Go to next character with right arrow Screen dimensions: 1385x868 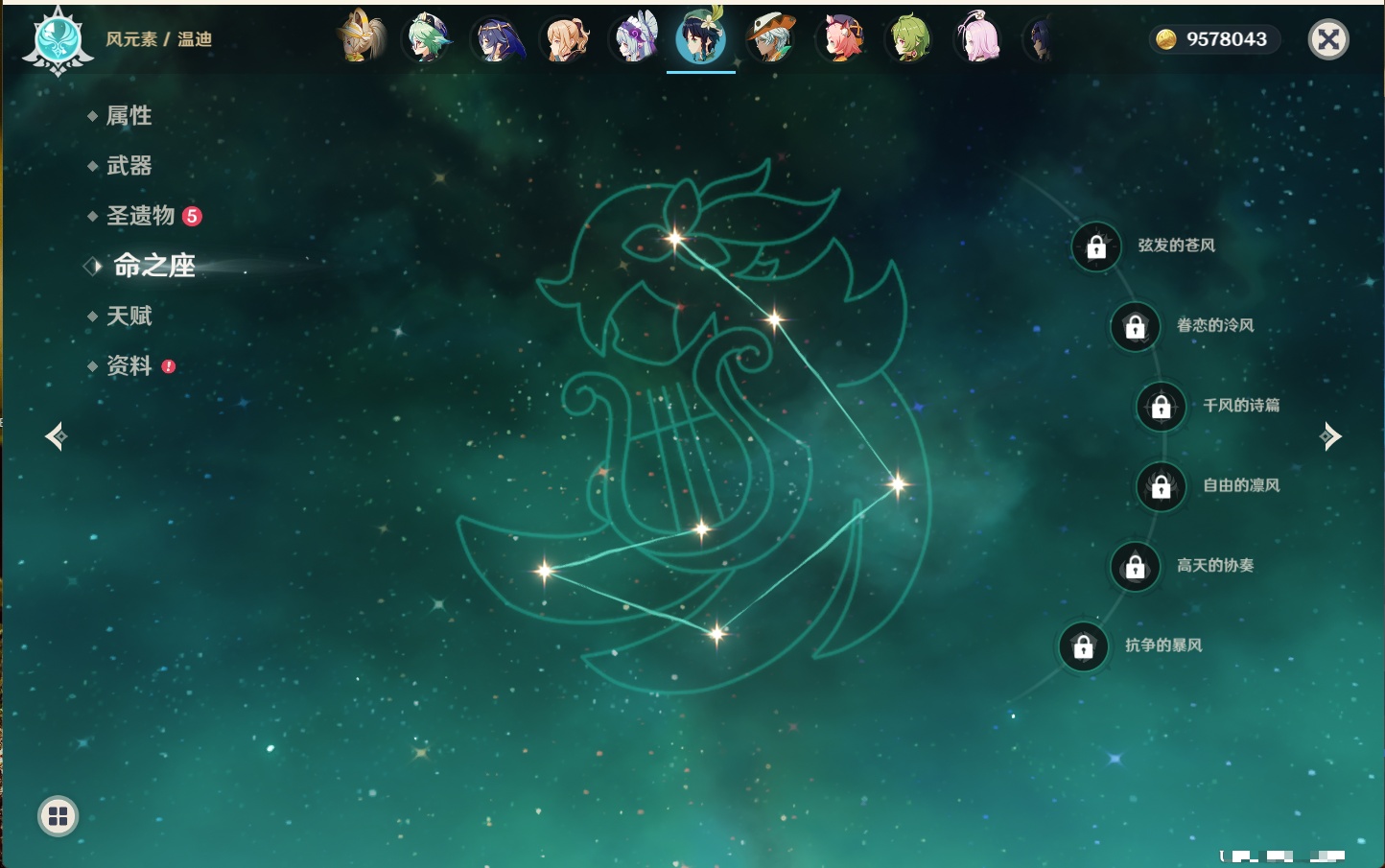coord(1330,436)
